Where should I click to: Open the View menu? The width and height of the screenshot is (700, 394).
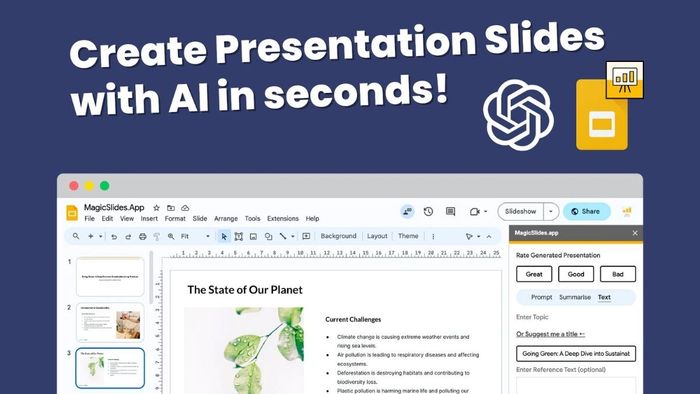(127, 219)
